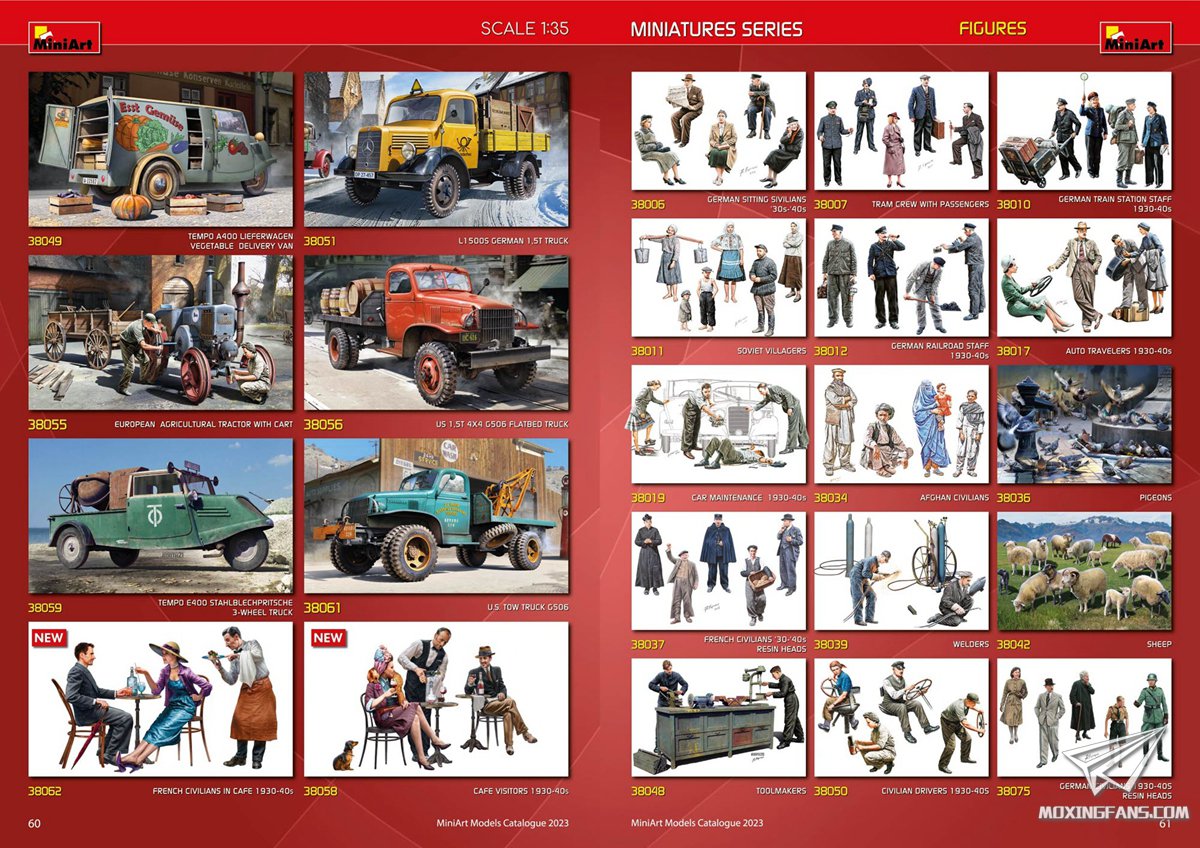Image resolution: width=1200 pixels, height=848 pixels.
Task: Select the Cafe Visitors 1930-40s illustration
Action: [x=436, y=699]
